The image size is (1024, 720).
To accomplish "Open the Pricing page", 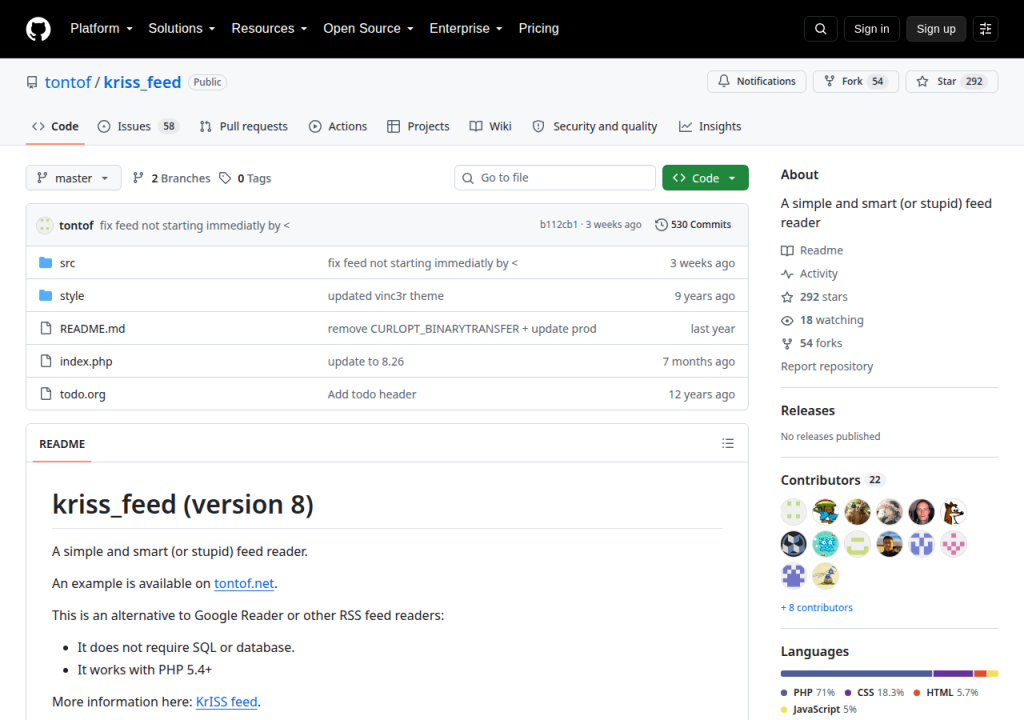I will coord(539,29).
